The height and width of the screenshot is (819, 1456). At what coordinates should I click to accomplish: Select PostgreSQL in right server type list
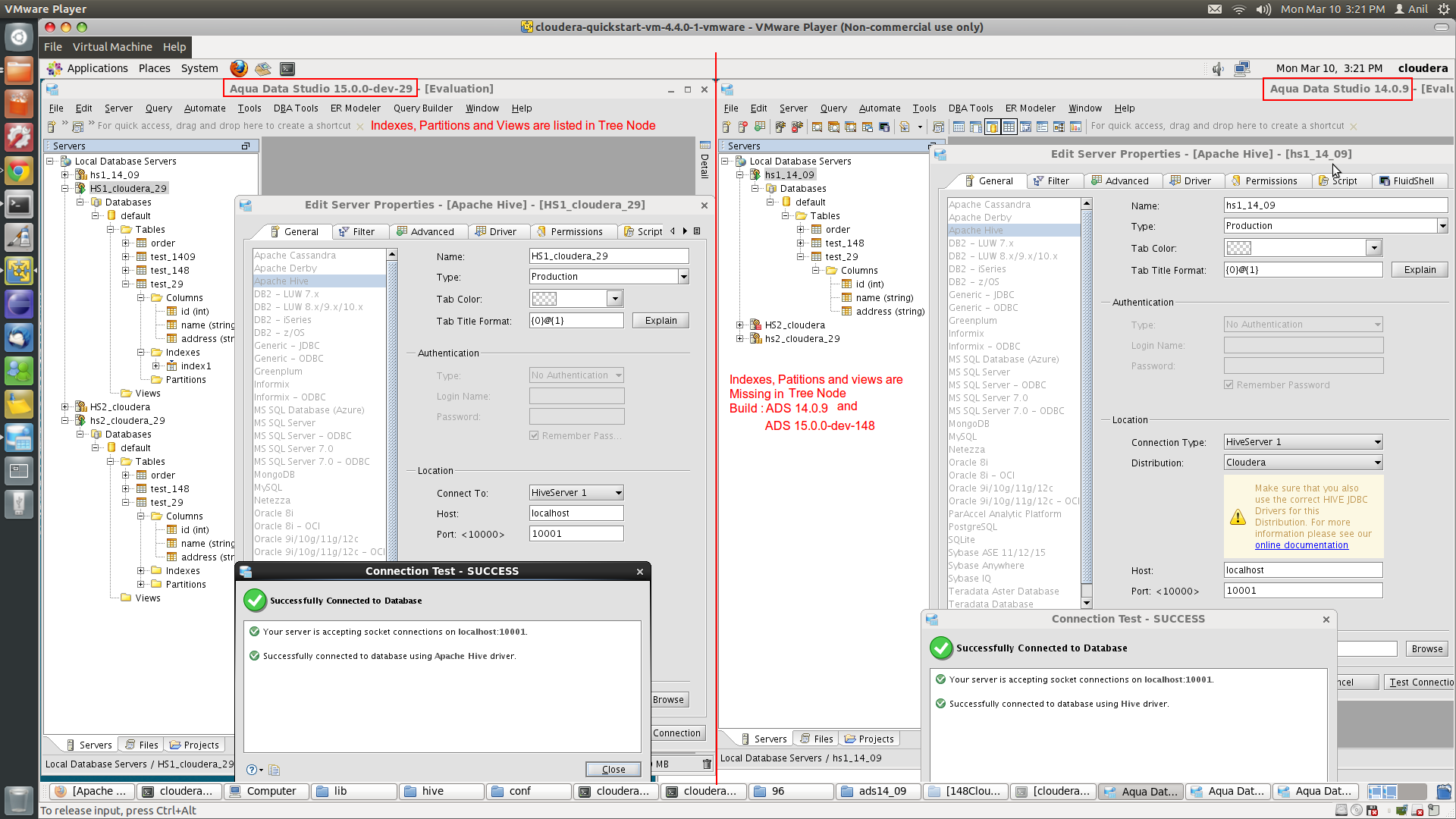coord(973,527)
